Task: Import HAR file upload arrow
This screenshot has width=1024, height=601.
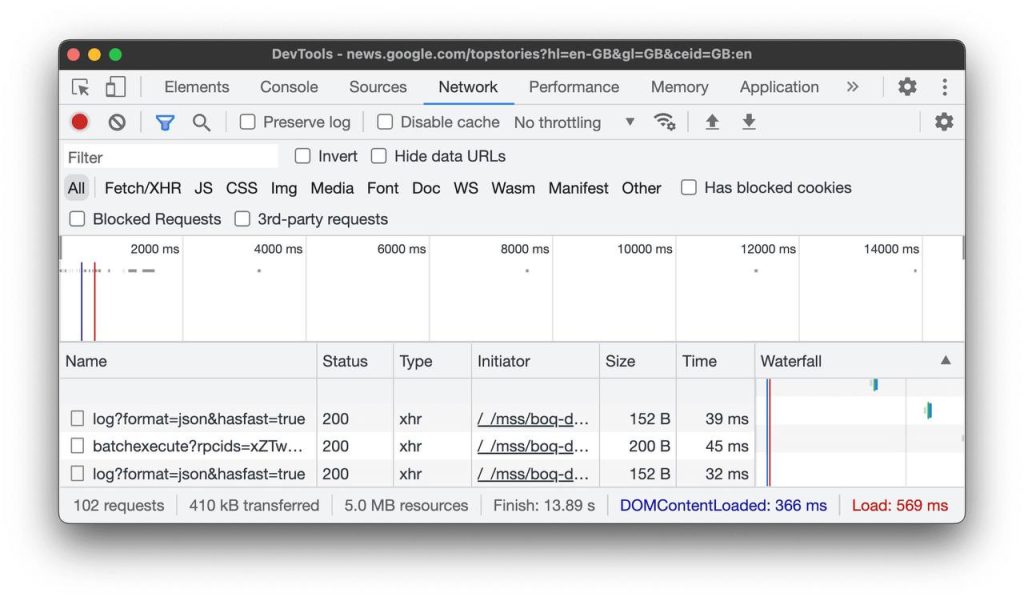Action: pyautogui.click(x=712, y=122)
